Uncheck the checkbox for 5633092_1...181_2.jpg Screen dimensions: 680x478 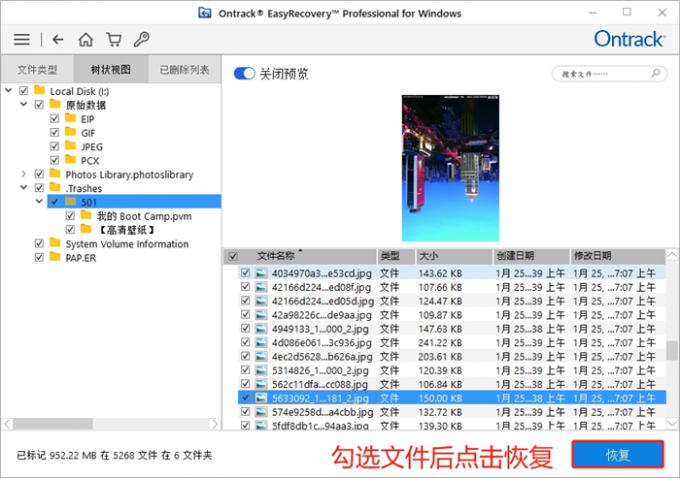[x=245, y=398]
